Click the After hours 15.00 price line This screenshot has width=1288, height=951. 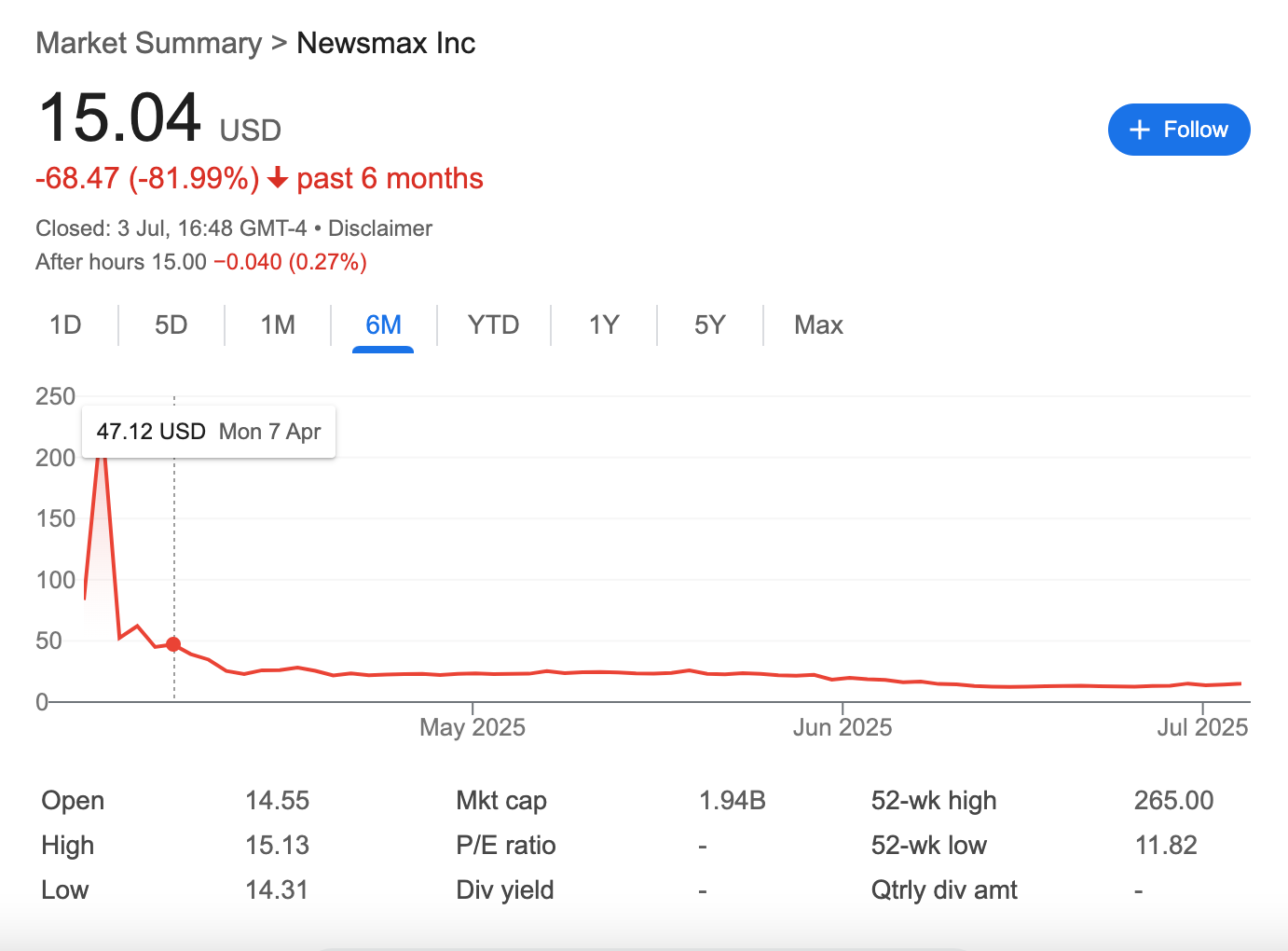click(201, 262)
